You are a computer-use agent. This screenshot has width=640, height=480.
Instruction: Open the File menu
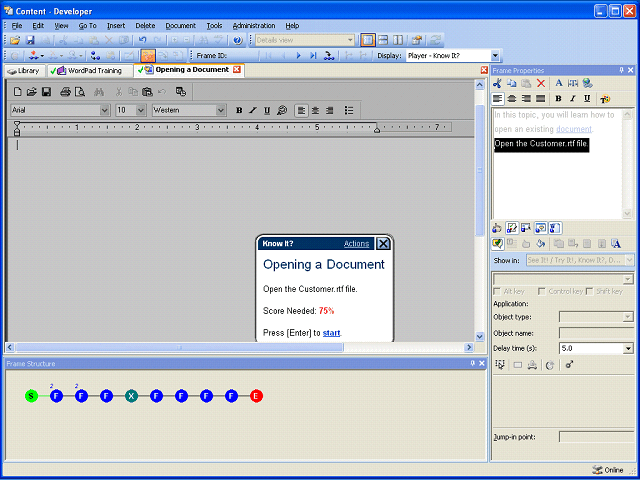[17, 26]
